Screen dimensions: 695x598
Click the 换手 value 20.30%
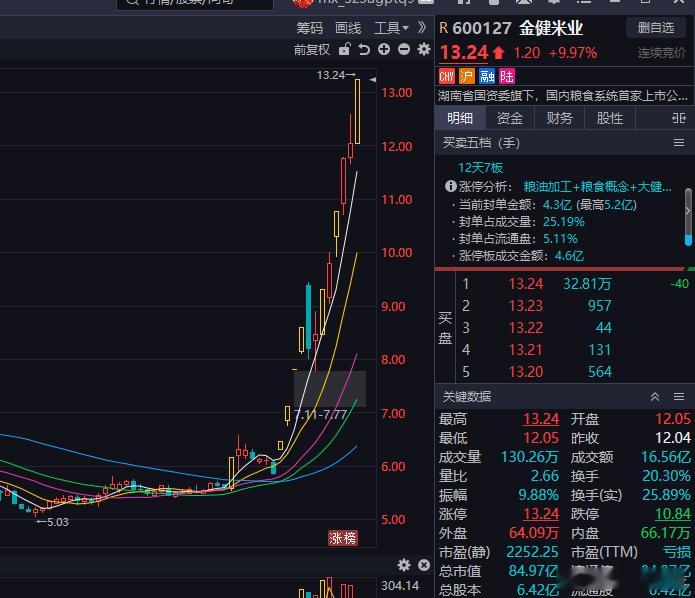pos(666,476)
